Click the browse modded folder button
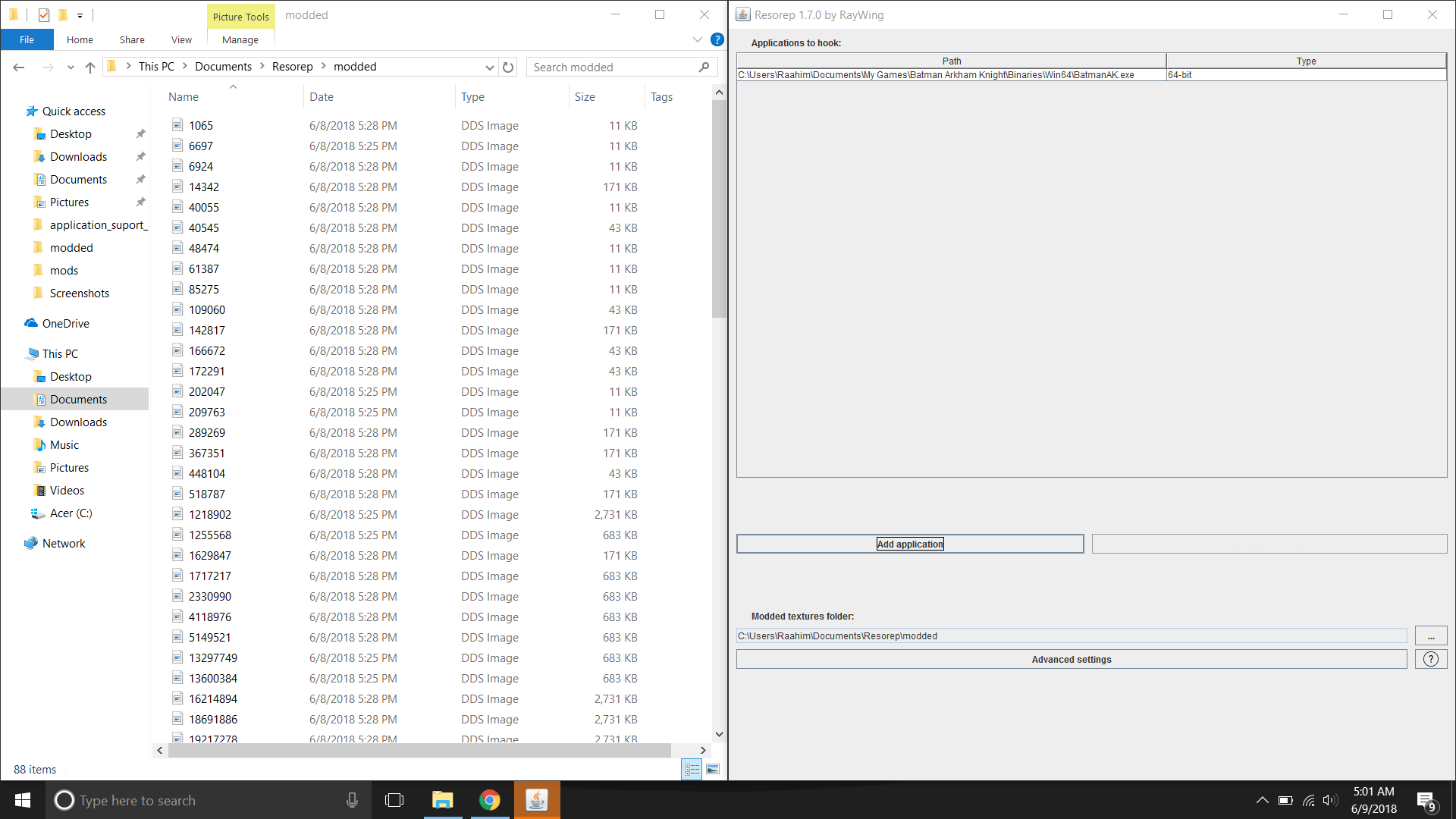 tap(1430, 636)
